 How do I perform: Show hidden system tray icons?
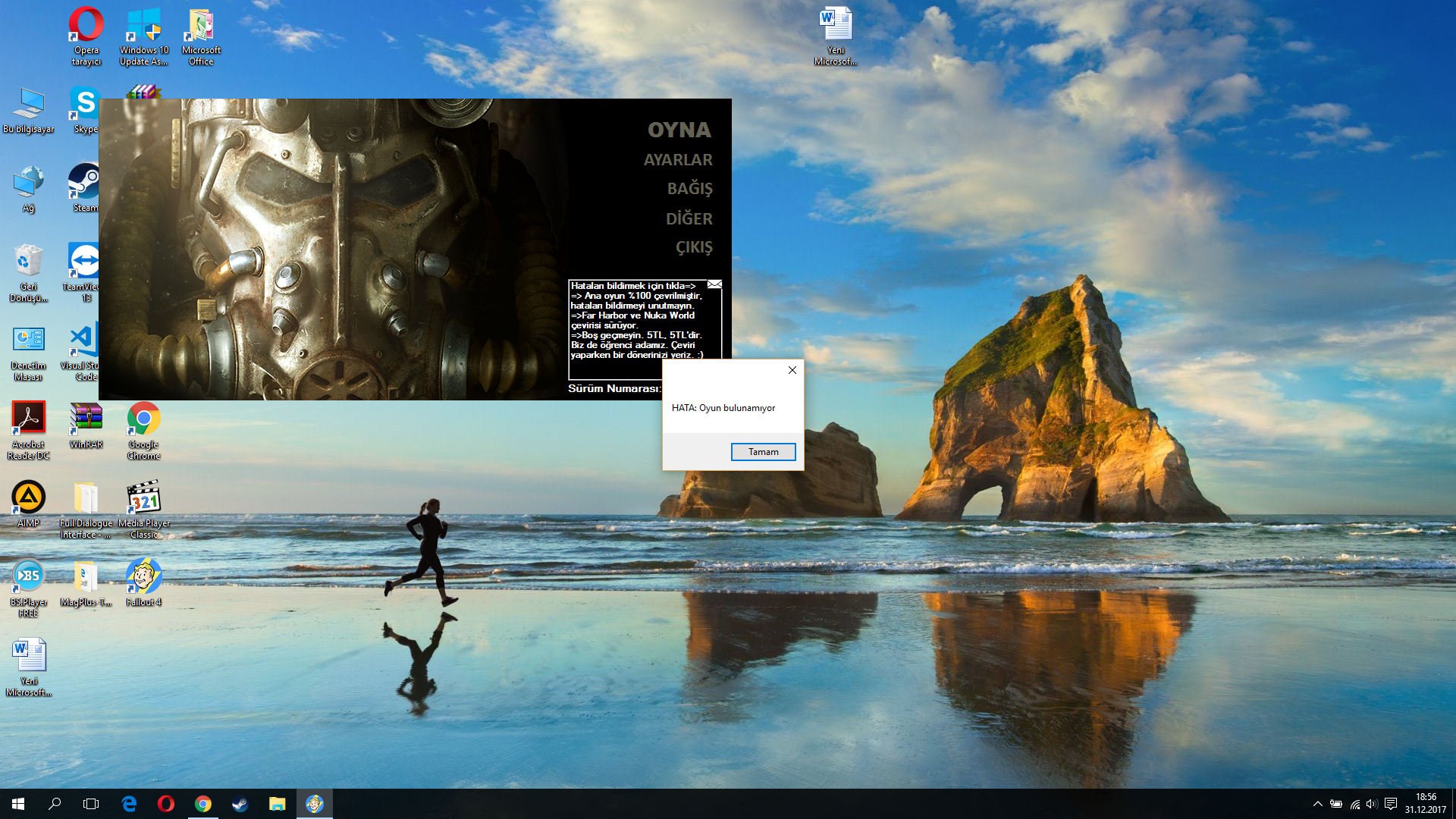pyautogui.click(x=1317, y=804)
